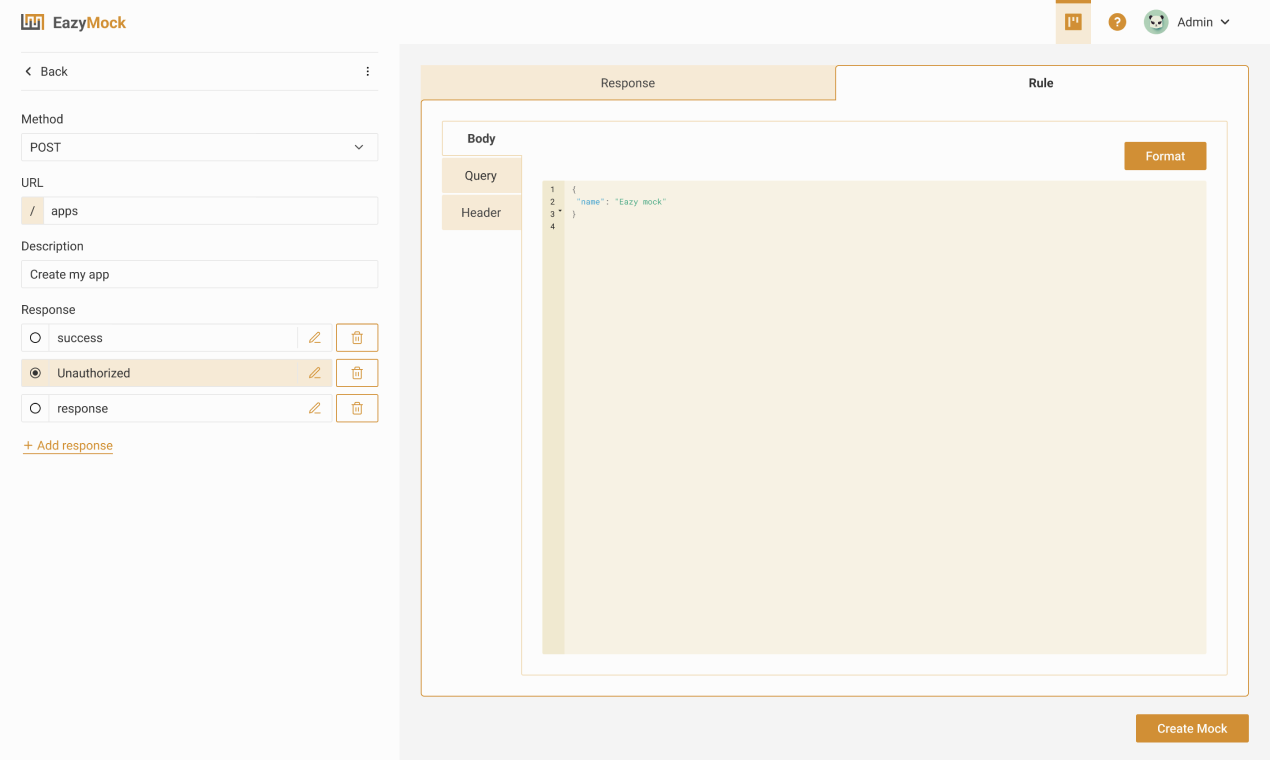Click the Admin panda avatar
This screenshot has width=1270, height=760.
(1156, 22)
